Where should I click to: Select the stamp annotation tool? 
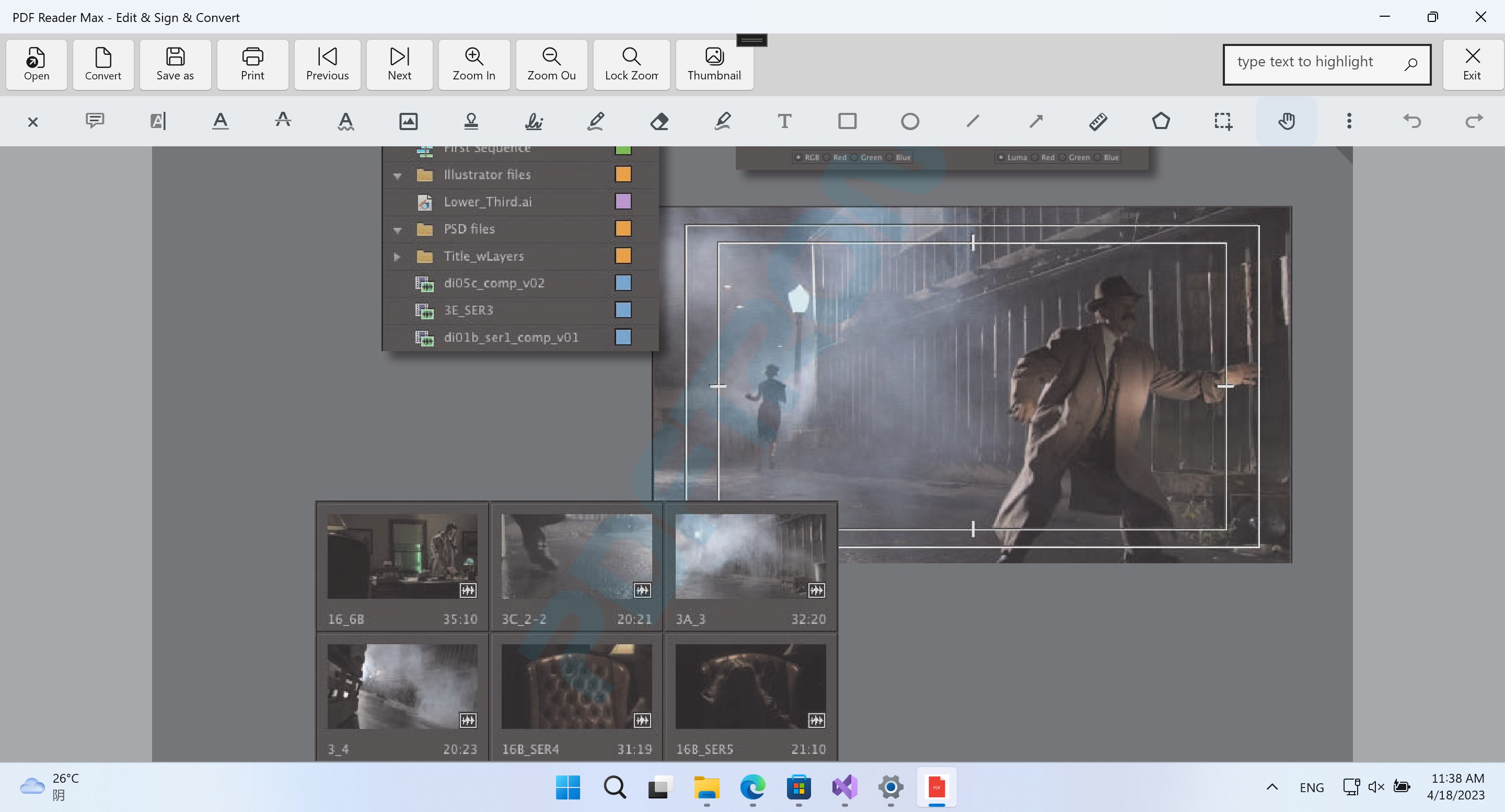click(x=471, y=122)
